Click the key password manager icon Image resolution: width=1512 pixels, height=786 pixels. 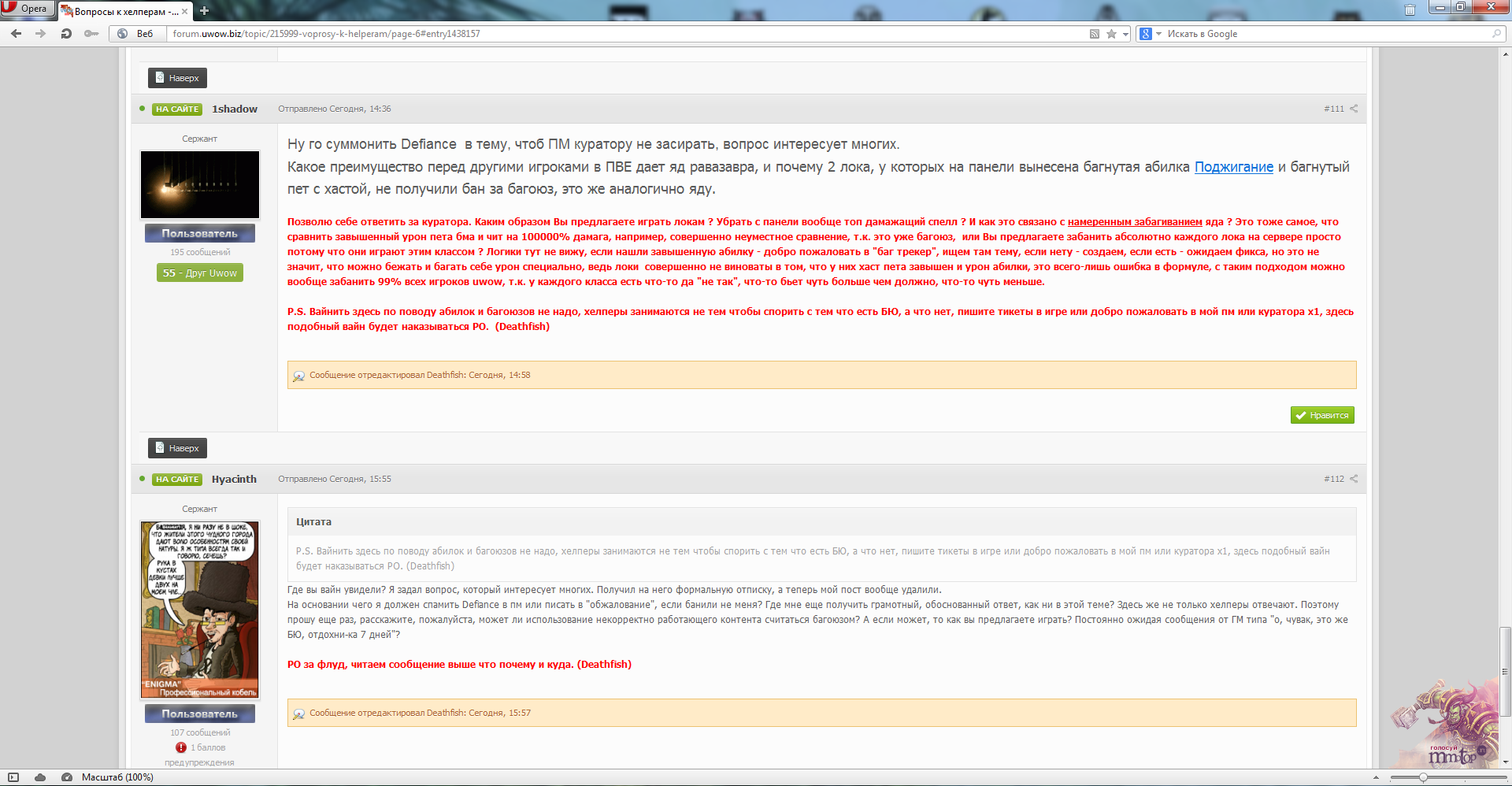tap(91, 34)
